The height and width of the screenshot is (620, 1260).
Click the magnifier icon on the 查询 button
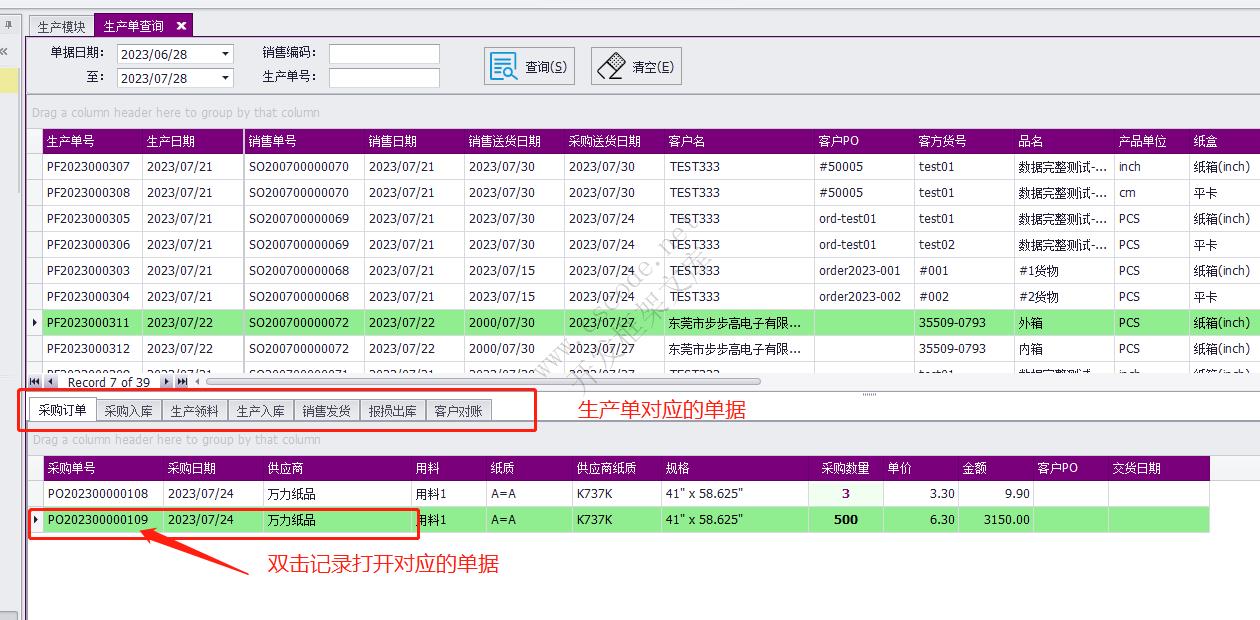pyautogui.click(x=503, y=64)
